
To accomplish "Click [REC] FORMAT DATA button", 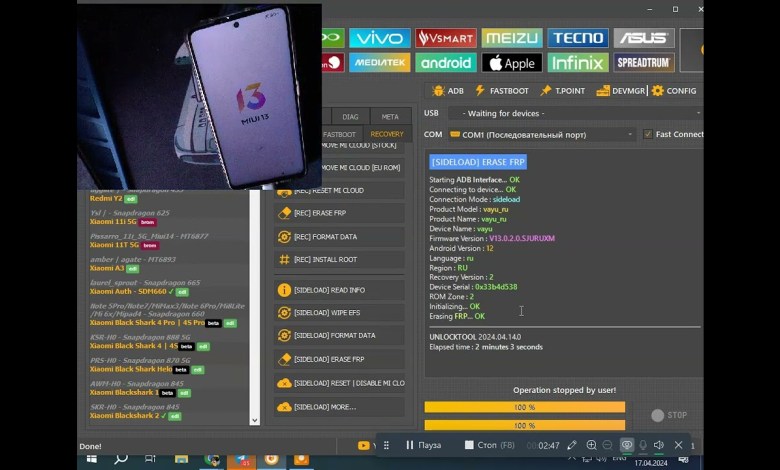I will point(340,237).
